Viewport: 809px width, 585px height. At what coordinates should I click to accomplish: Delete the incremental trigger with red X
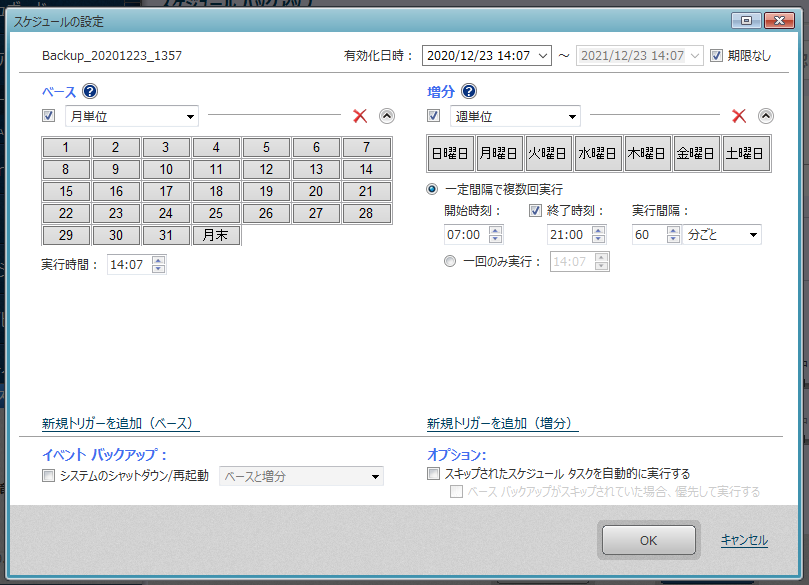pyautogui.click(x=739, y=116)
